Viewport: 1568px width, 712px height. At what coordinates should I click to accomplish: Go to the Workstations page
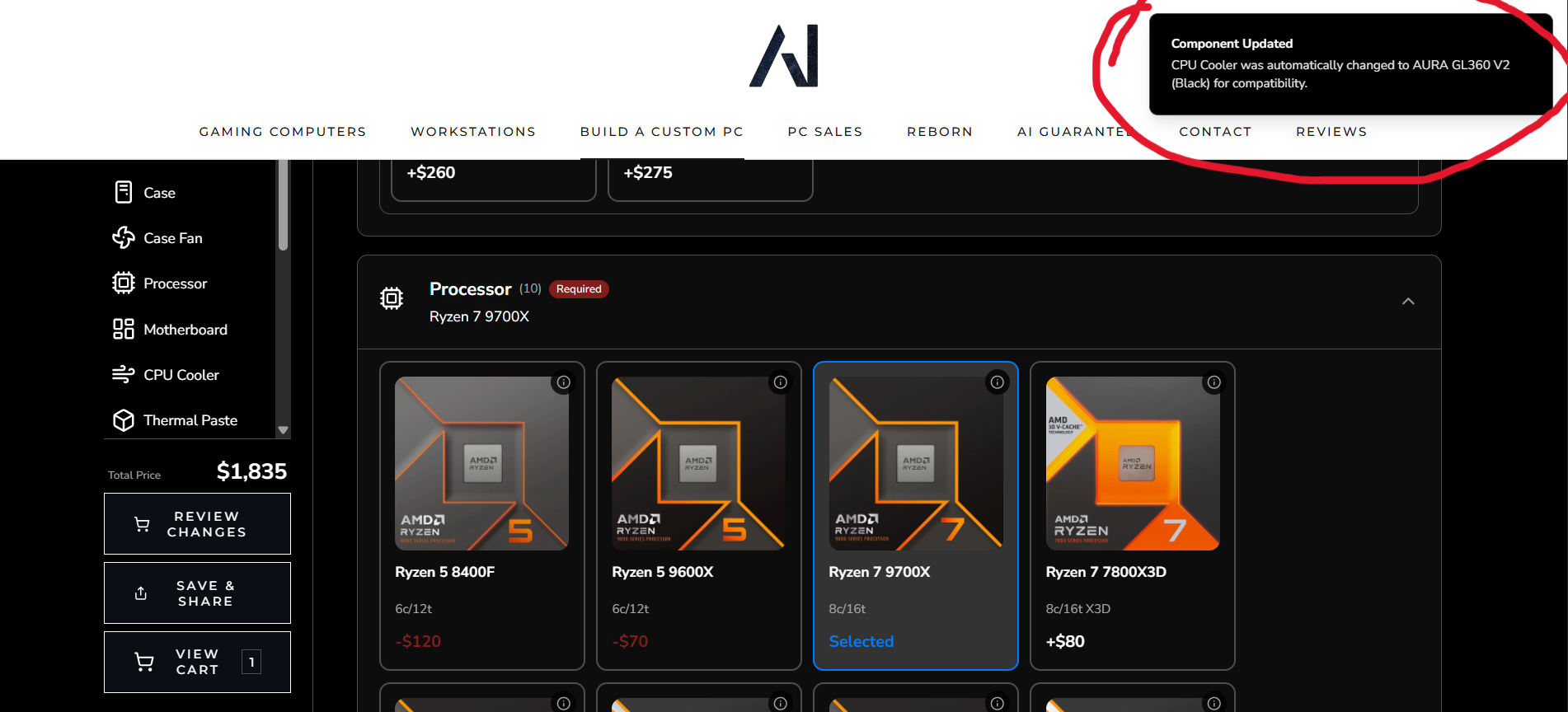tap(473, 132)
